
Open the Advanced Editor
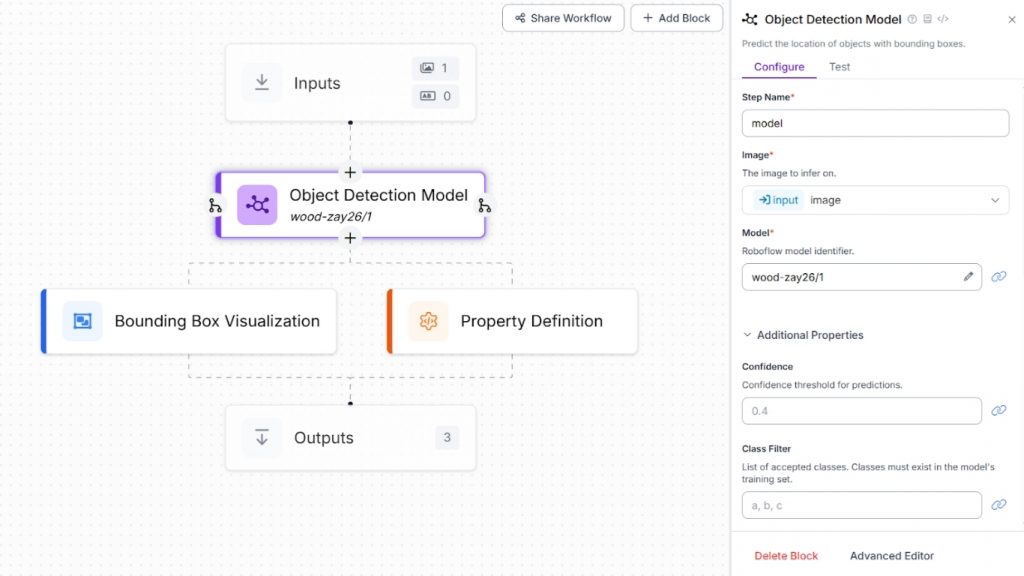pos(891,556)
